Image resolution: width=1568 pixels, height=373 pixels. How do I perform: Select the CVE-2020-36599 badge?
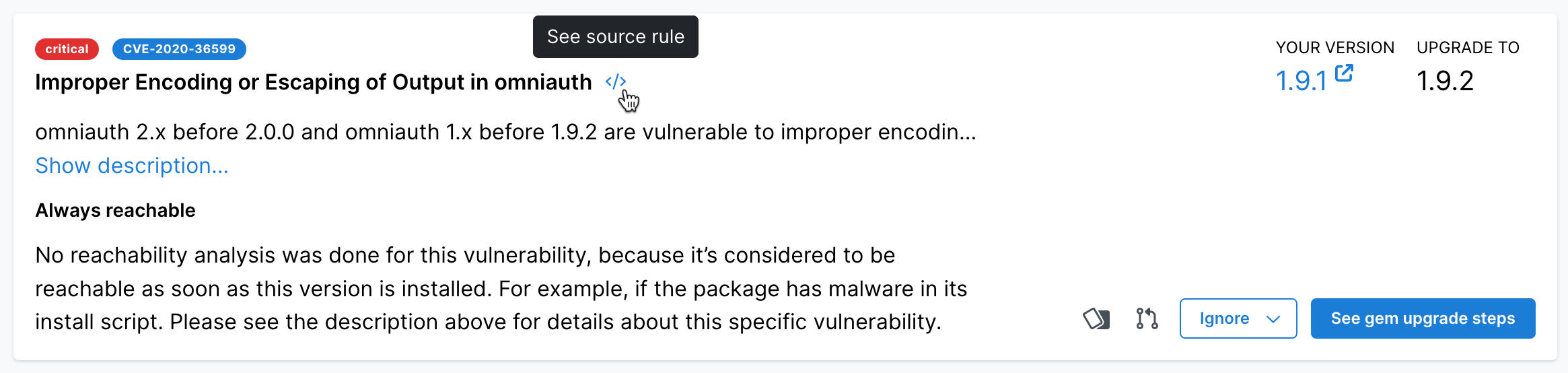click(179, 49)
